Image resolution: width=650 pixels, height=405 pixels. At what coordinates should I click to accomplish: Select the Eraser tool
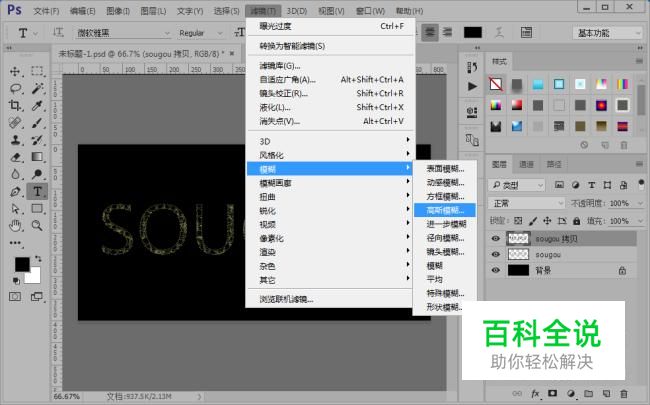pos(15,157)
